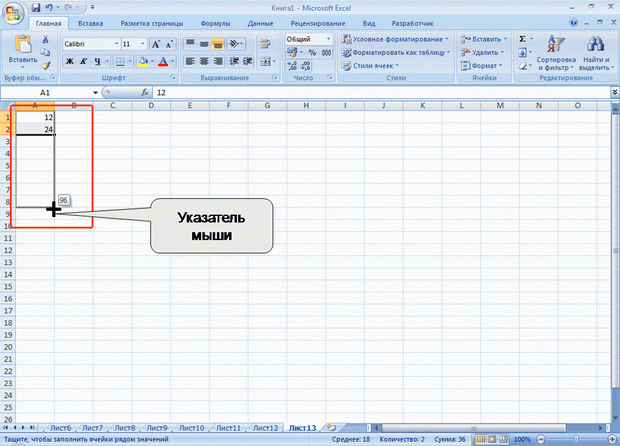Expand the borders dropdown arrow
620x446 pixels.
tap(130, 61)
